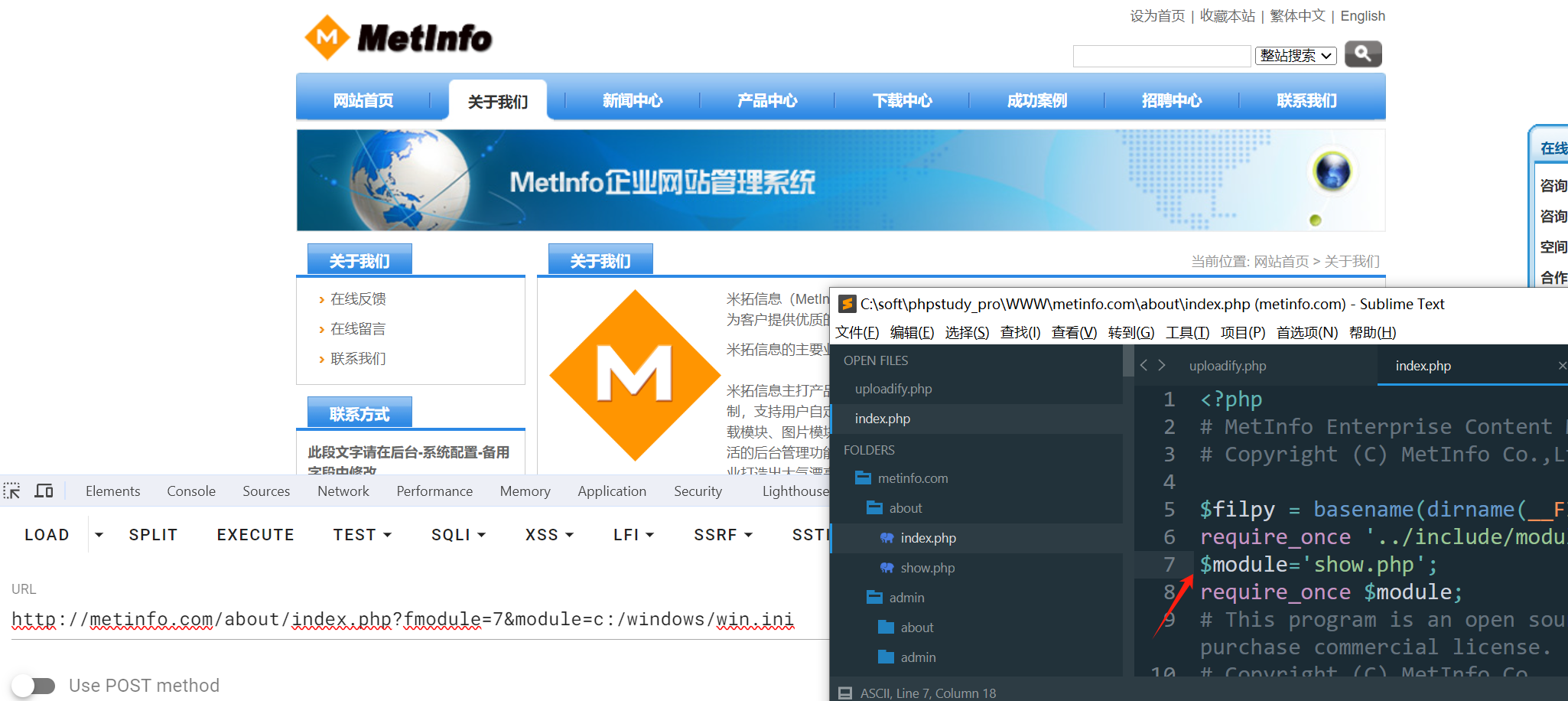Image resolution: width=1568 pixels, height=701 pixels.
Task: Click the 在线反馈 sidebar link
Action: pos(358,299)
